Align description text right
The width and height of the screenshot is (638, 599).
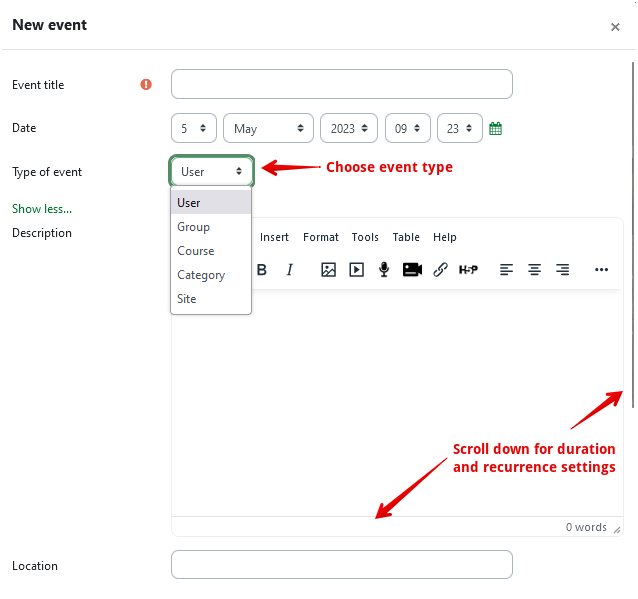point(563,270)
